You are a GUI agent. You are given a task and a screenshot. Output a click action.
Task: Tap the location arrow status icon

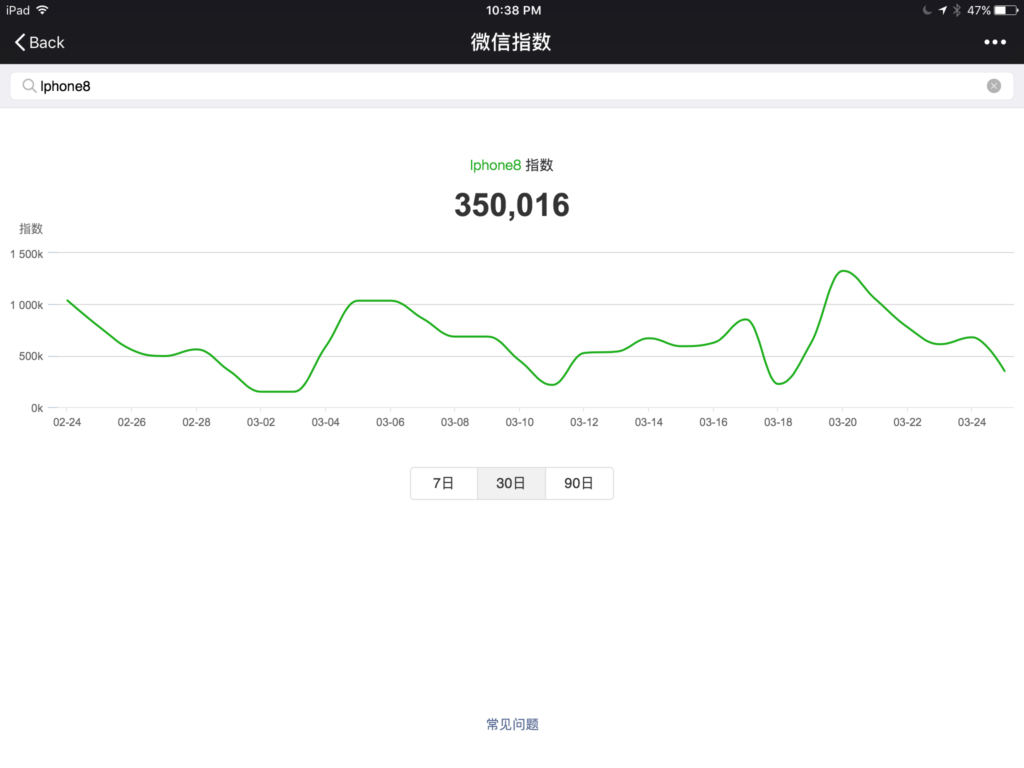[942, 10]
